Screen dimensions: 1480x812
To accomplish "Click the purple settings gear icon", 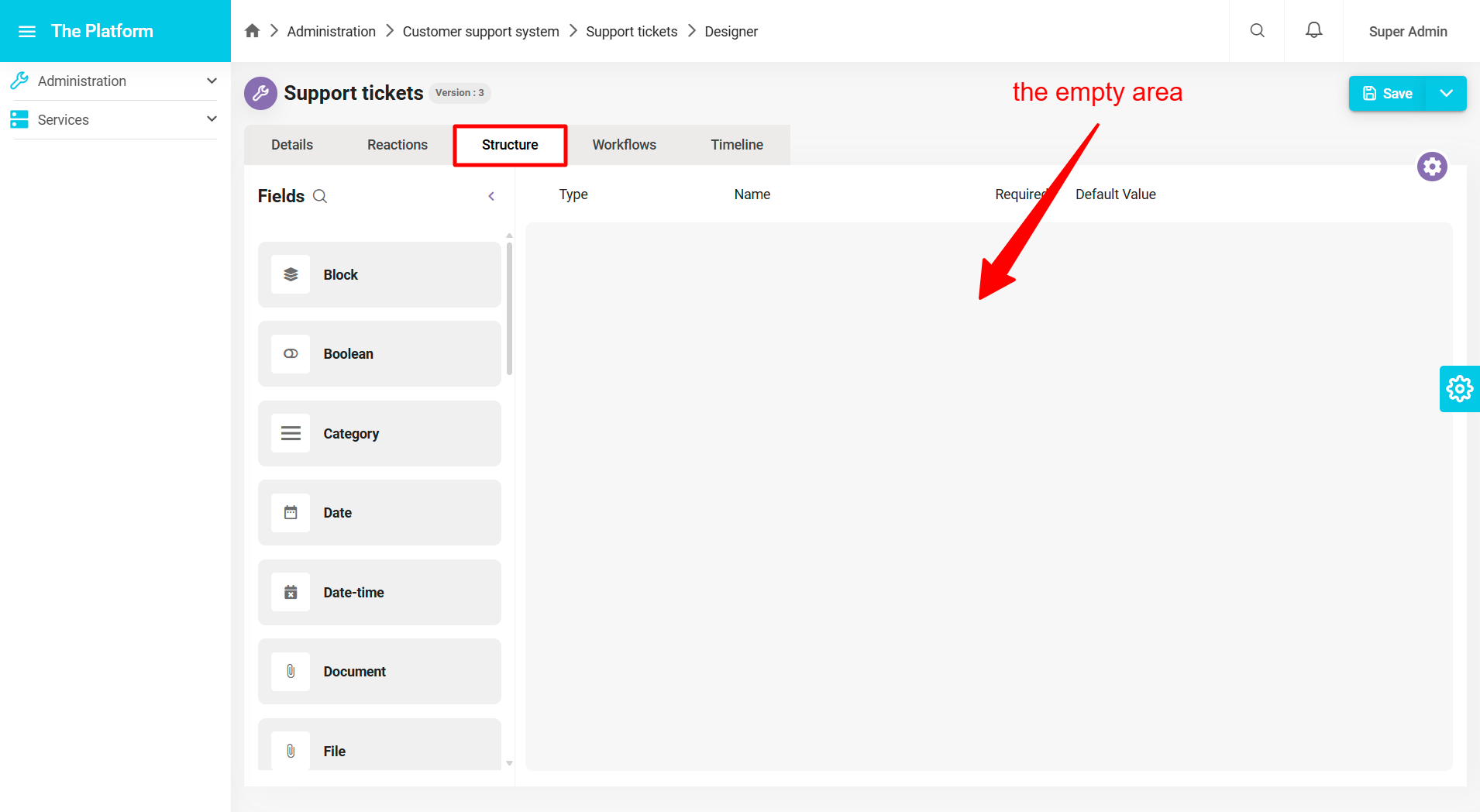I will (1431, 167).
